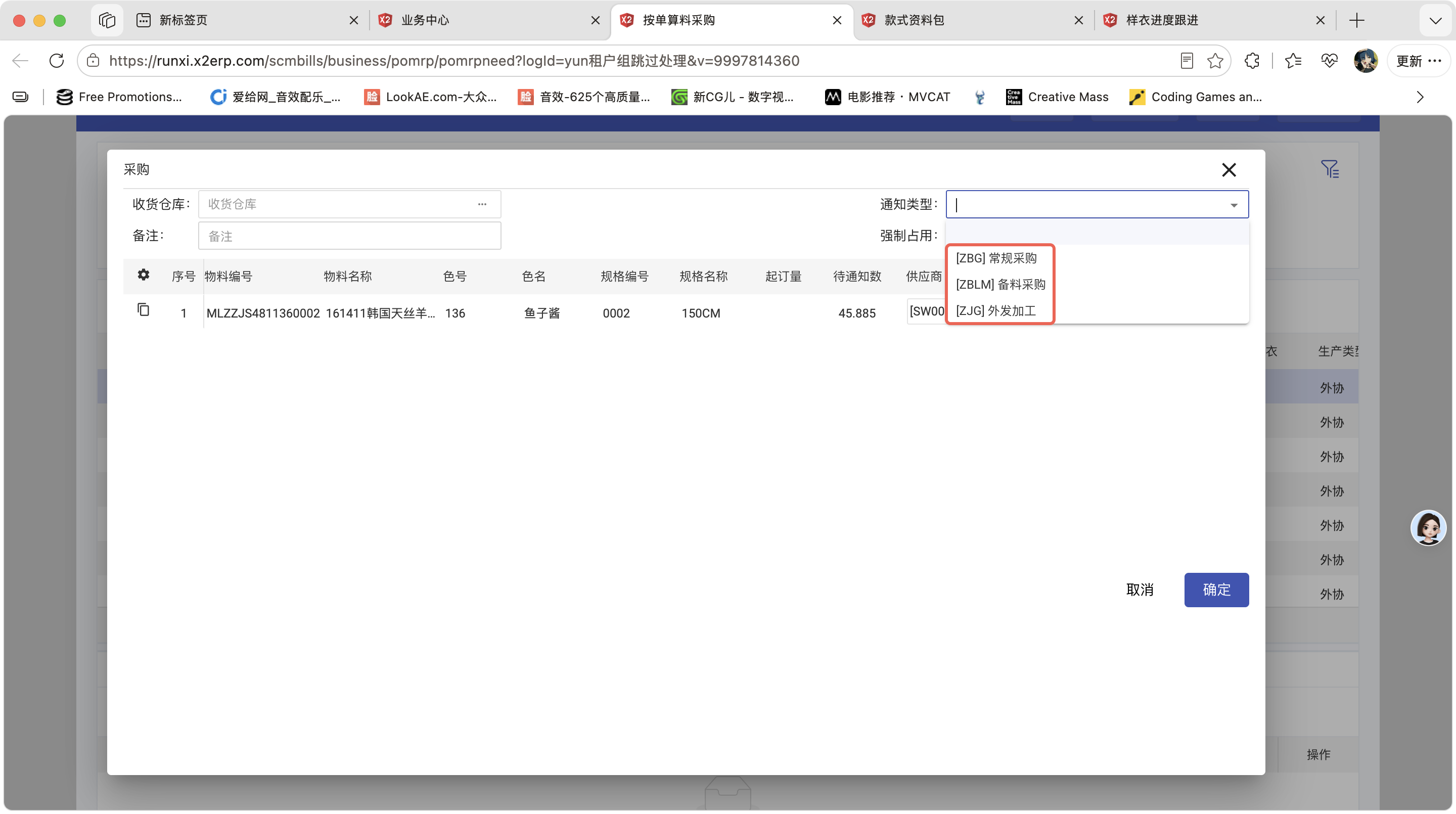Click the tab actions workspace icon
This screenshot has width=1456, height=814.
point(107,20)
